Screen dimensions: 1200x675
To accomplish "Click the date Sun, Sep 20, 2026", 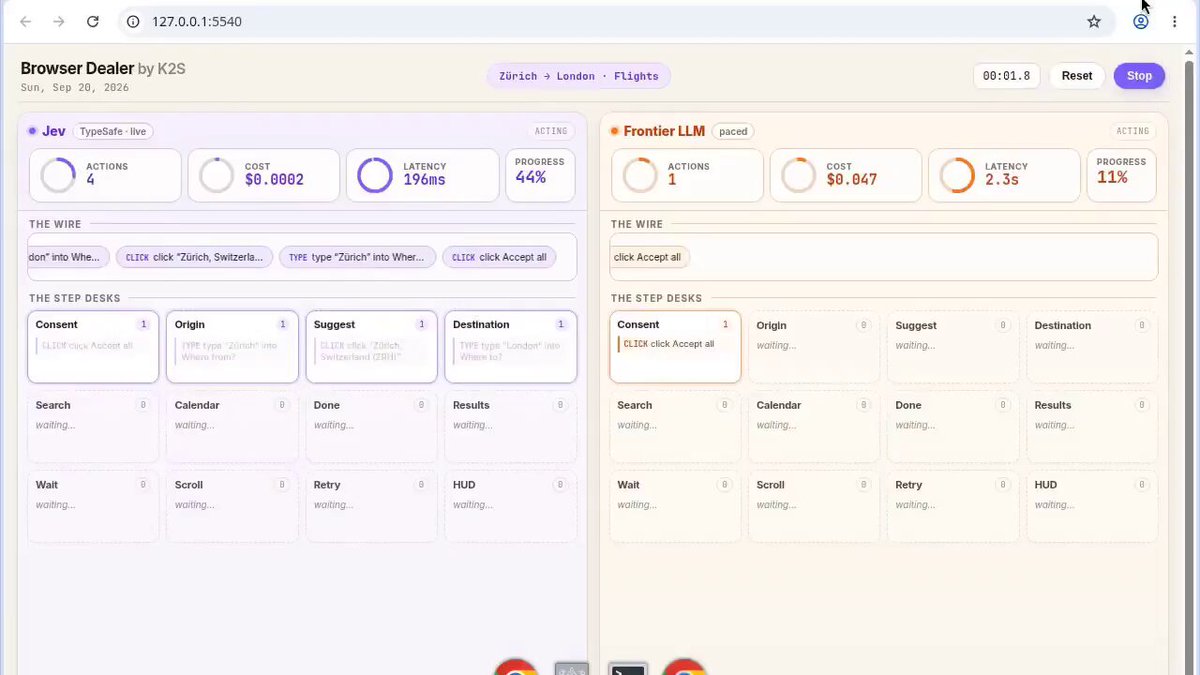I will (x=75, y=88).
